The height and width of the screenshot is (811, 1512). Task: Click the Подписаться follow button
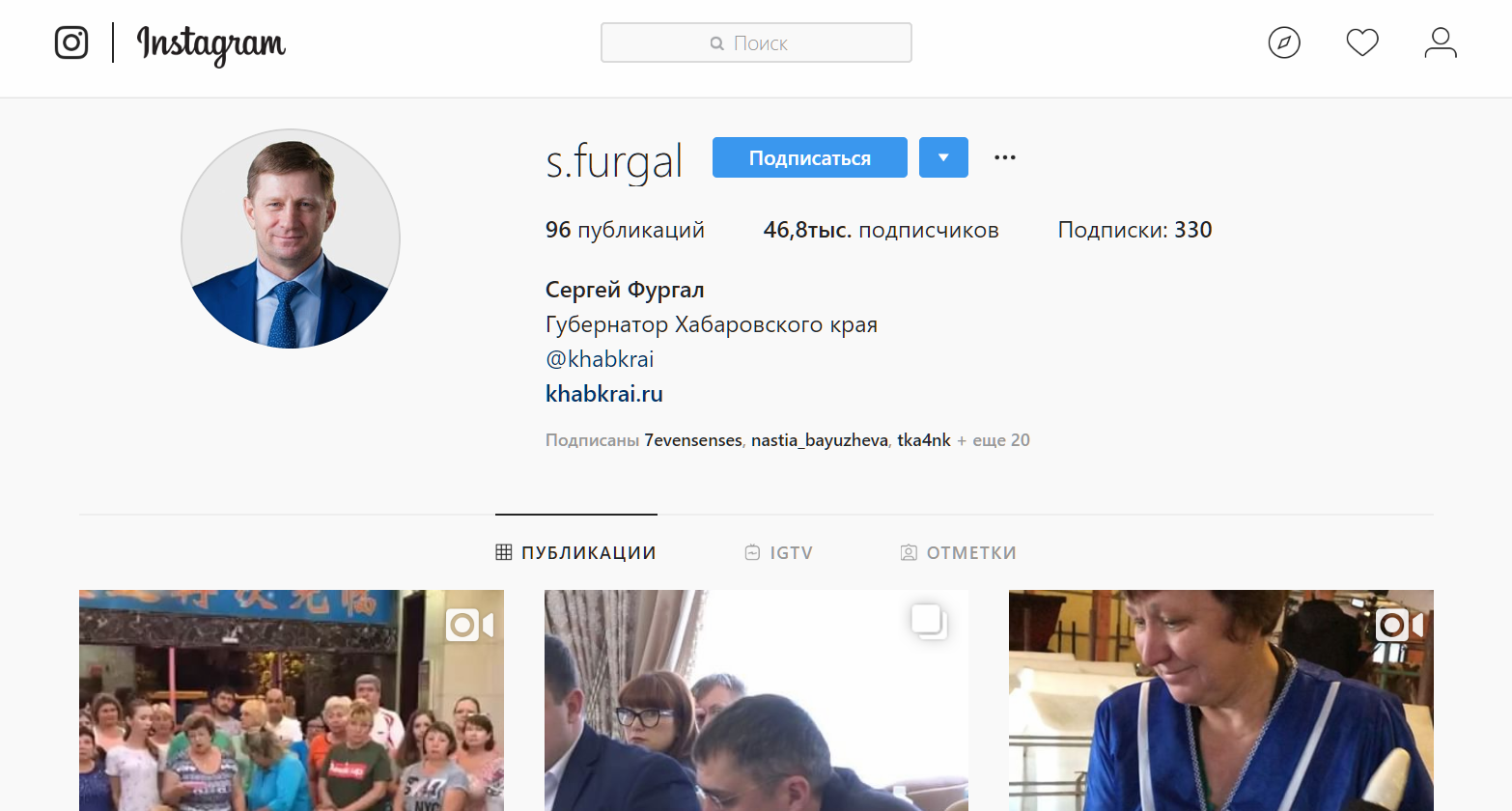[x=810, y=157]
